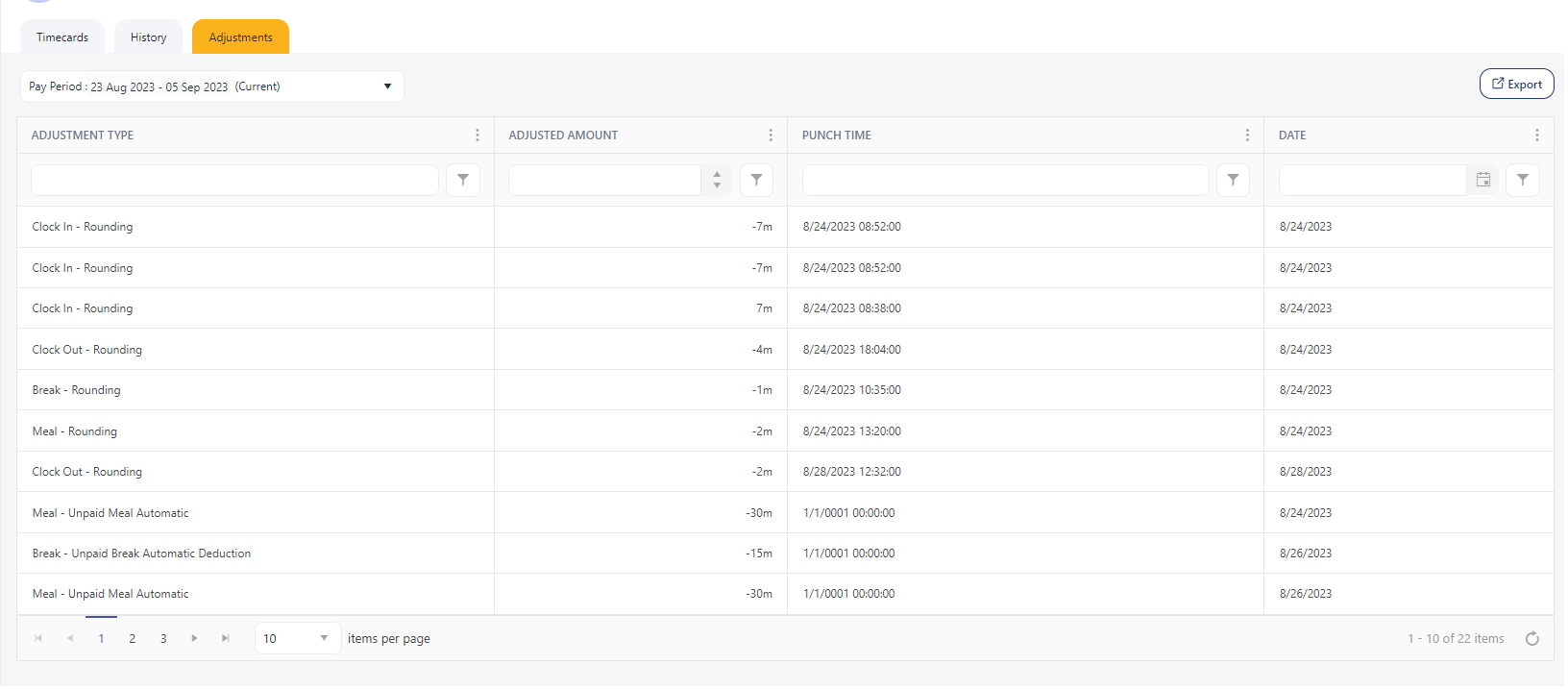This screenshot has height=689, width=1568.
Task: Jump to the last page
Action: [226, 639]
